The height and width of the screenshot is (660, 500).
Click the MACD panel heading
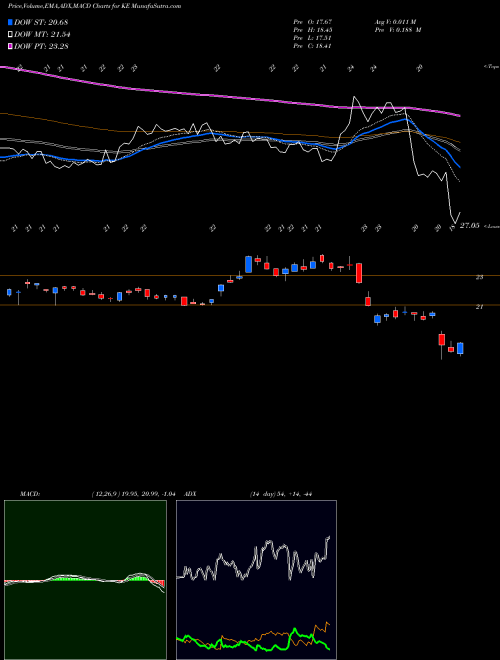click(x=30, y=494)
